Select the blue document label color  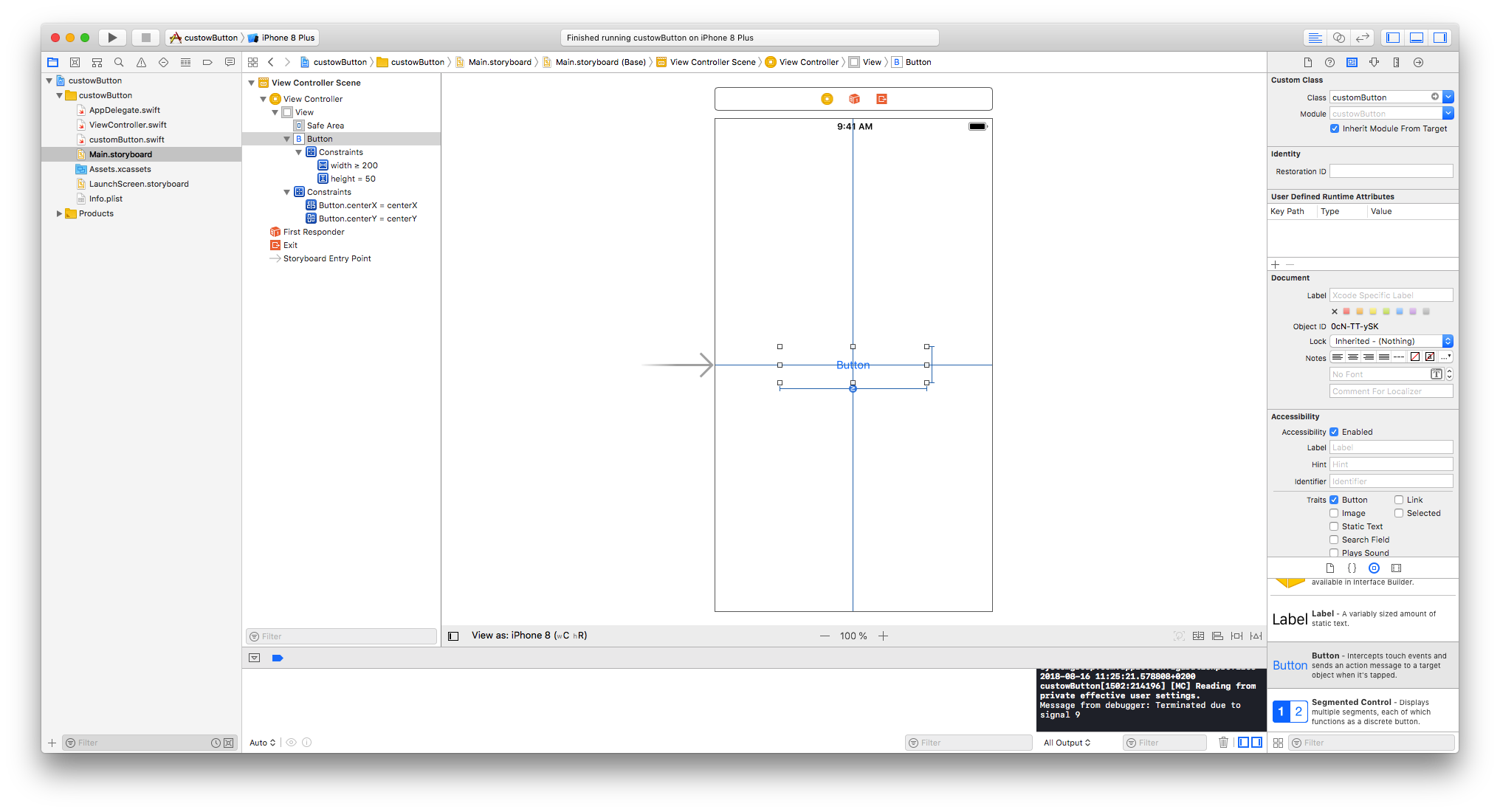1400,312
